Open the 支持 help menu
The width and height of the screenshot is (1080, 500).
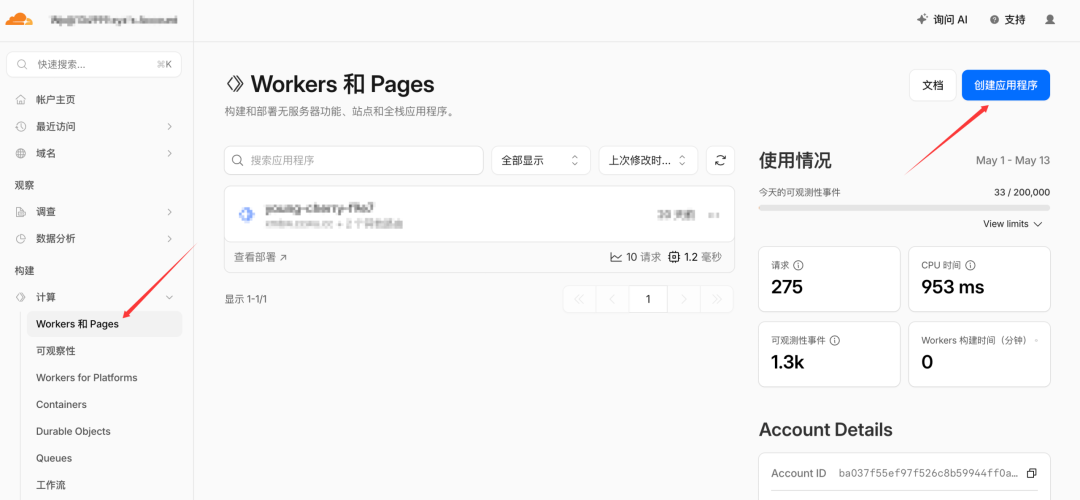1008,20
